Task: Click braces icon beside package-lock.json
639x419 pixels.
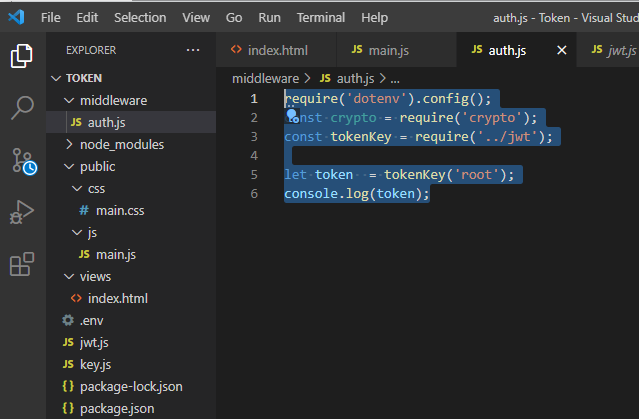Action: pyautogui.click(x=68, y=386)
